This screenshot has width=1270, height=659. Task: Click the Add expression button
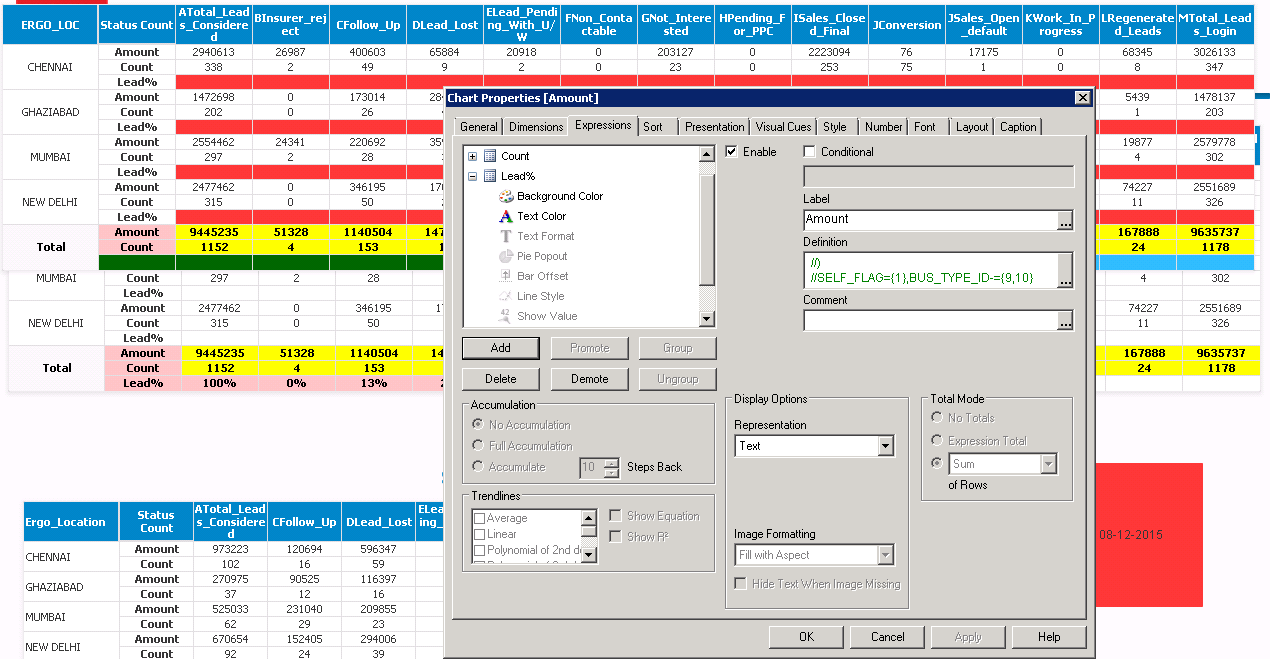501,348
